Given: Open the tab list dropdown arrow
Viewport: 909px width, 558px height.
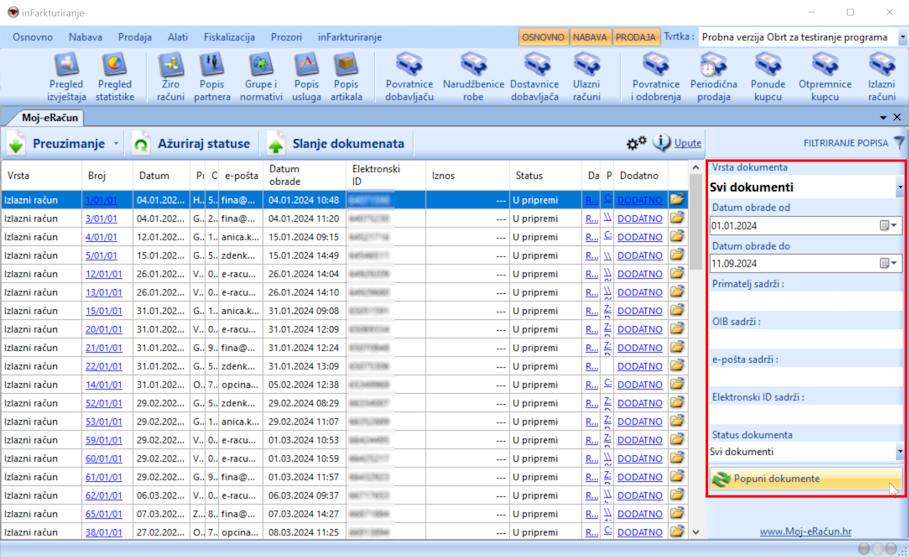Looking at the screenshot, I should coord(883,118).
